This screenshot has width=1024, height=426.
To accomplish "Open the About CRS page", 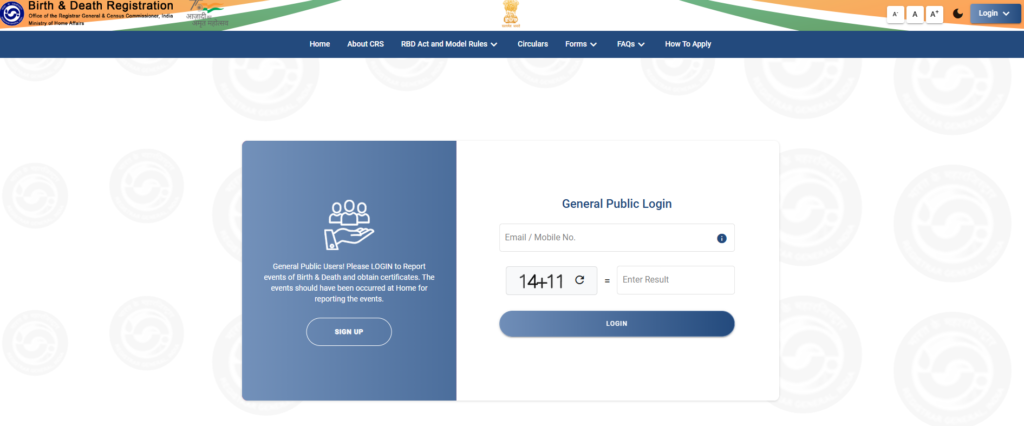I will click(x=365, y=44).
